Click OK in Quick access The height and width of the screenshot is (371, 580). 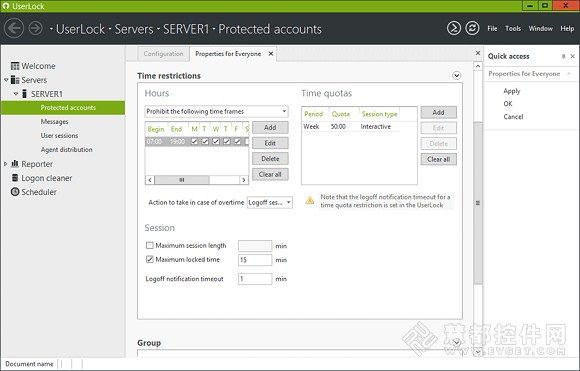pyautogui.click(x=508, y=104)
